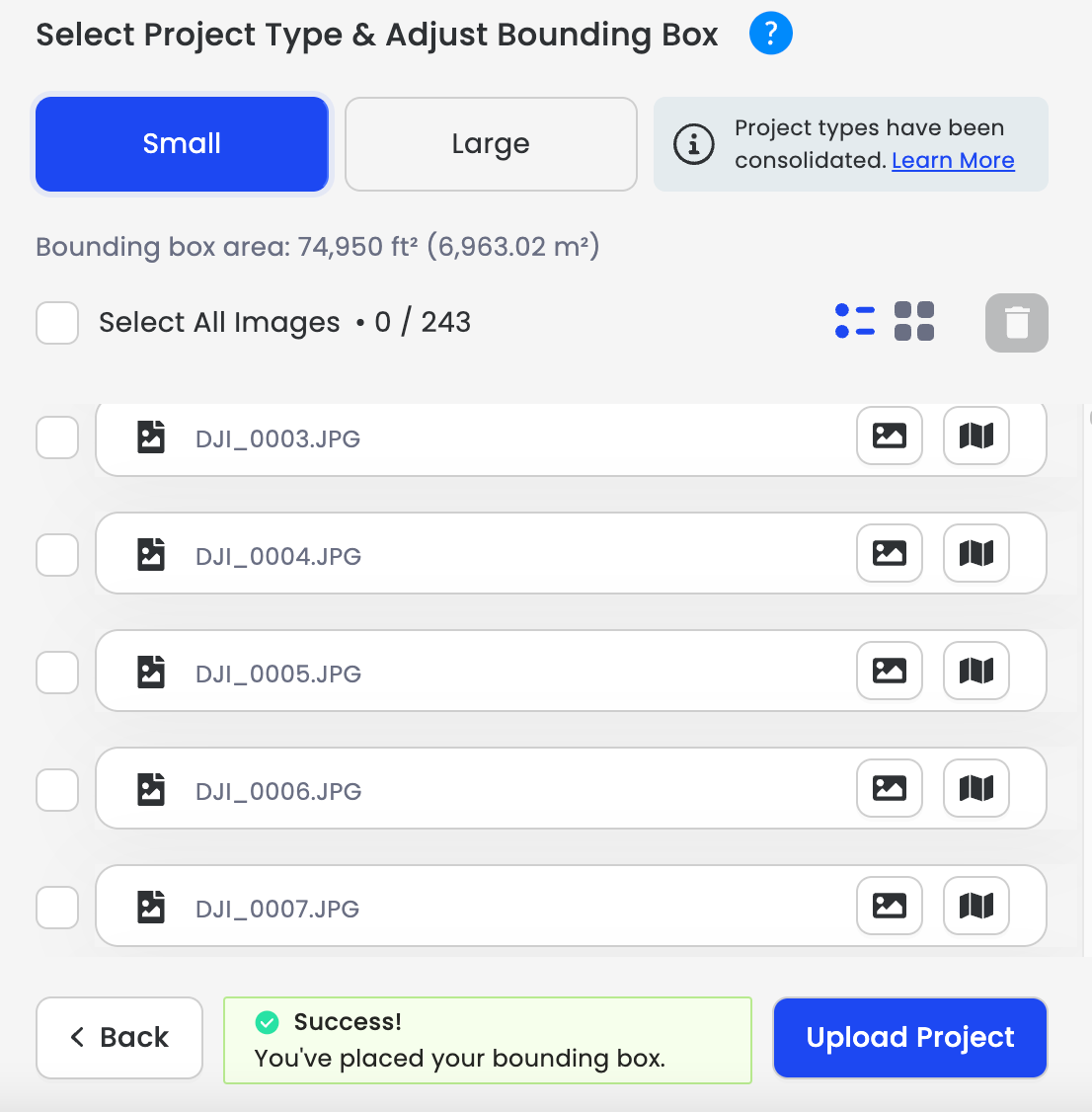The width and height of the screenshot is (1092, 1112).
Task: Check the Select All Images checkbox
Action: (x=57, y=323)
